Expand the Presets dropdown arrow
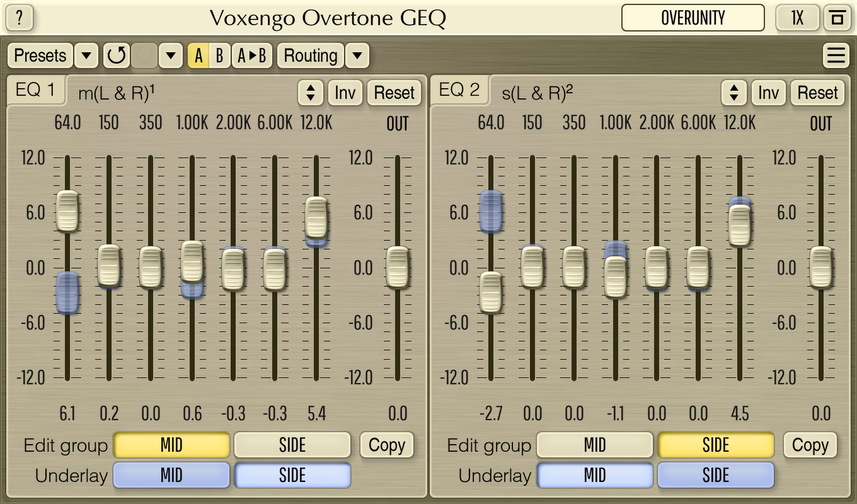Image resolution: width=857 pixels, height=504 pixels. pyautogui.click(x=87, y=56)
